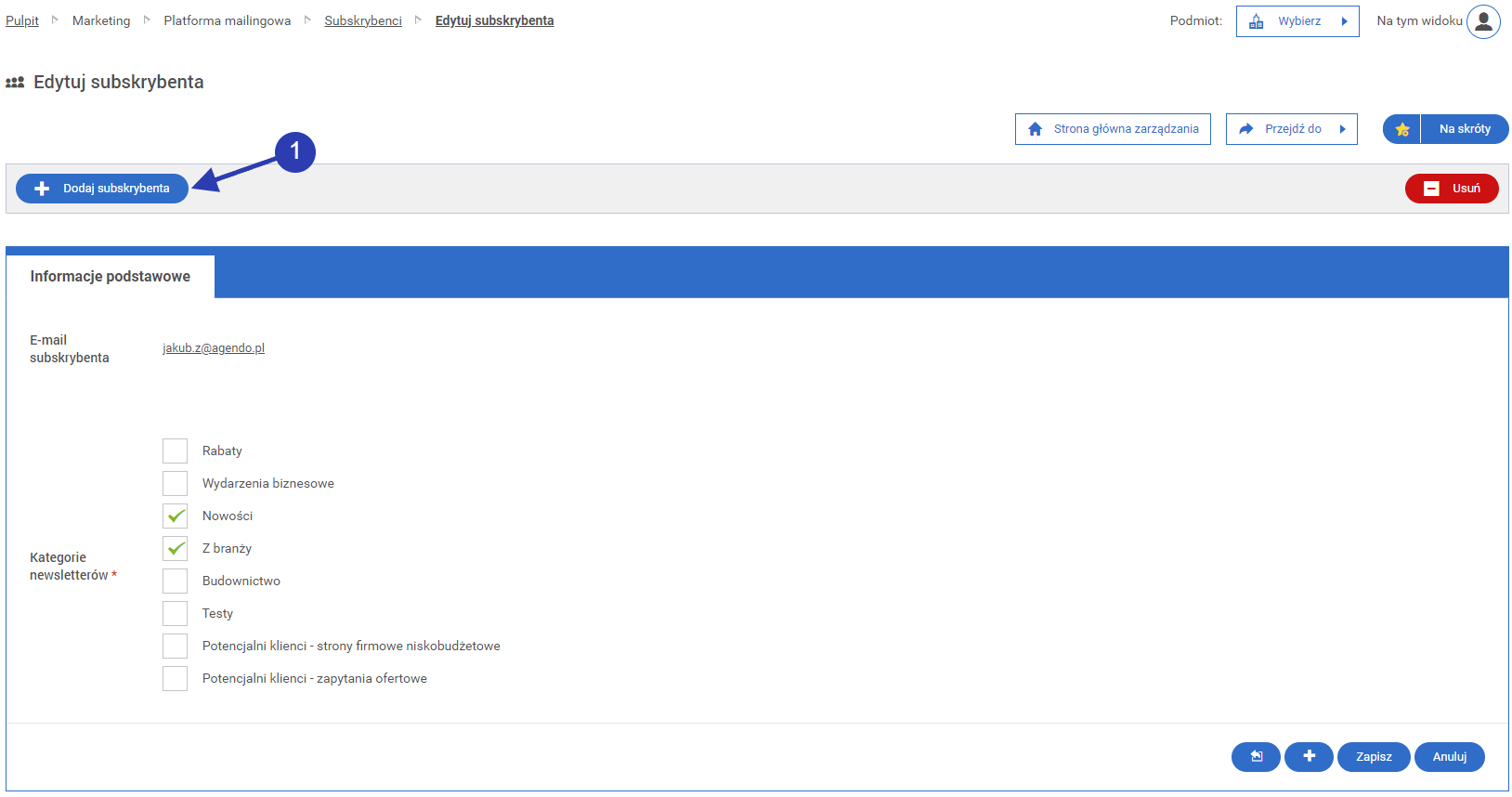This screenshot has width=1512, height=797.
Task: Enable the Rabaty checkbox
Action: (175, 451)
